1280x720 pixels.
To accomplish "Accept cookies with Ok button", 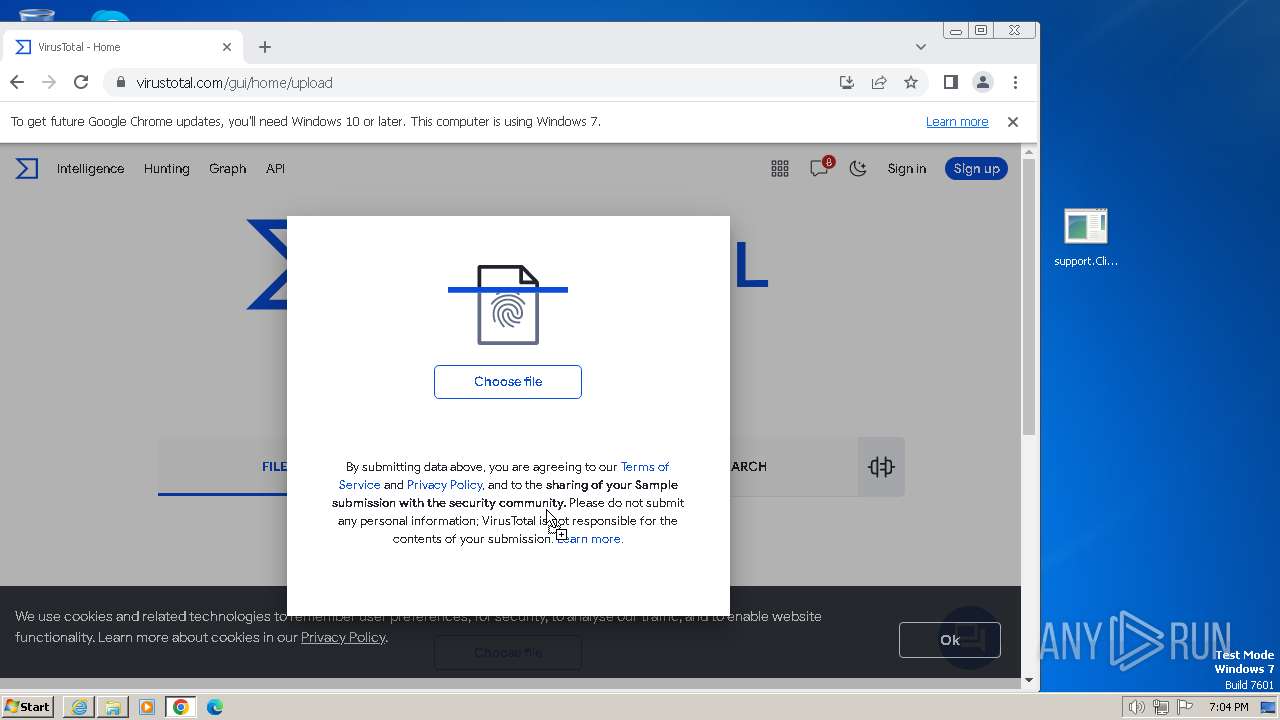I will coord(950,640).
